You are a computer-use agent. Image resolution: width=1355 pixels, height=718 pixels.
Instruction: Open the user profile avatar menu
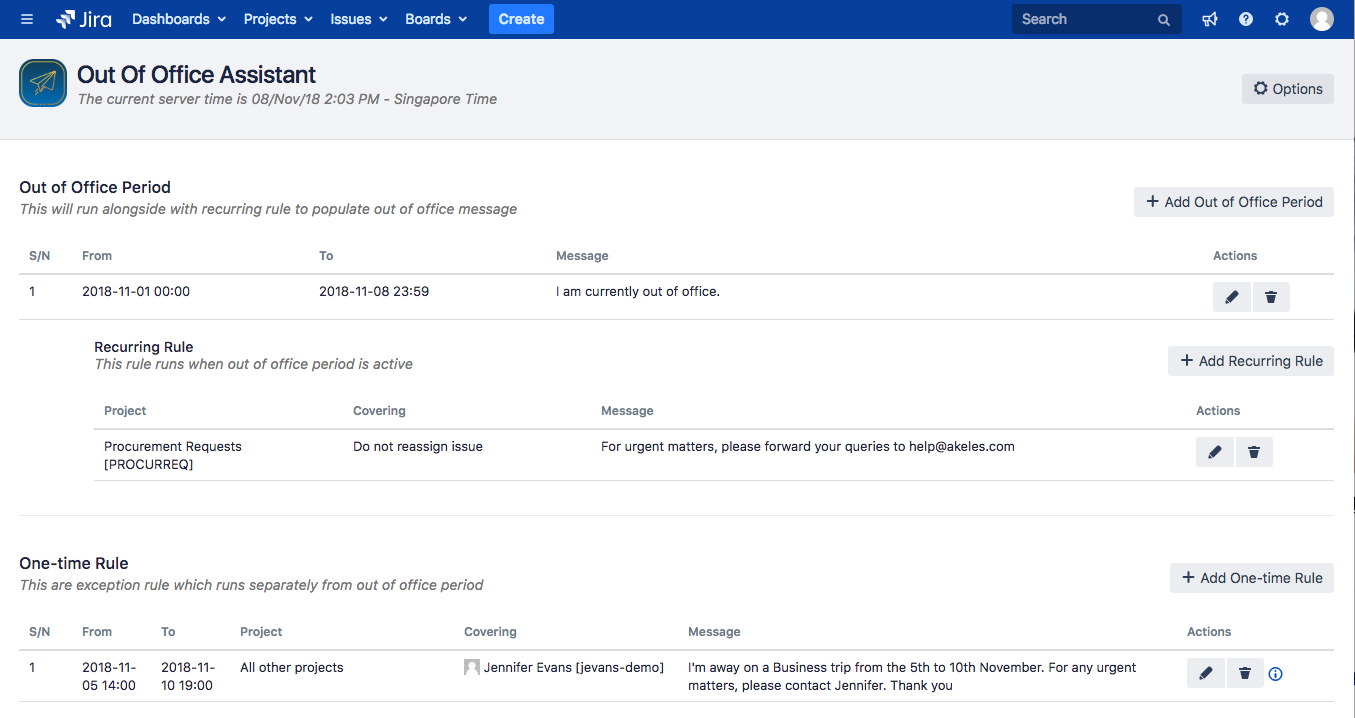pos(1322,19)
